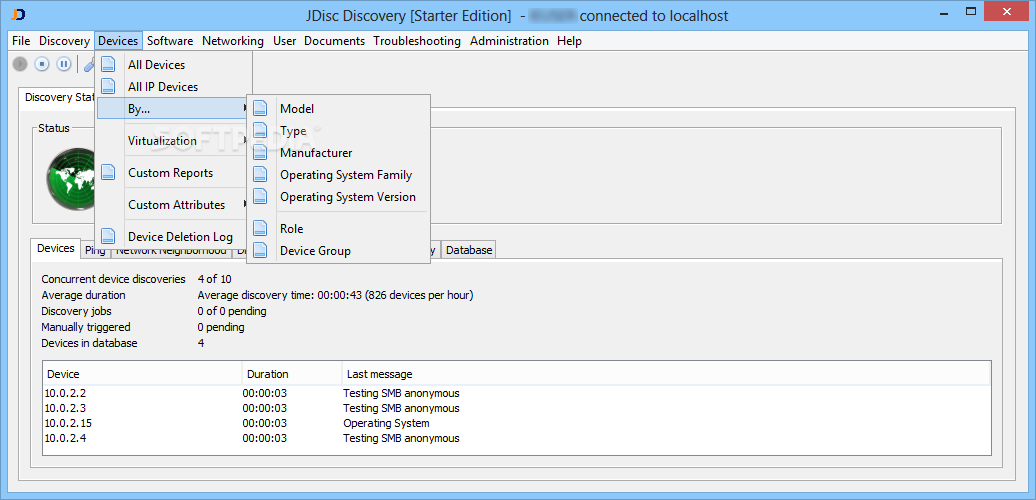Select the 10.0.2.2 device row
Viewport: 1036px width, 500px height.
point(517,393)
